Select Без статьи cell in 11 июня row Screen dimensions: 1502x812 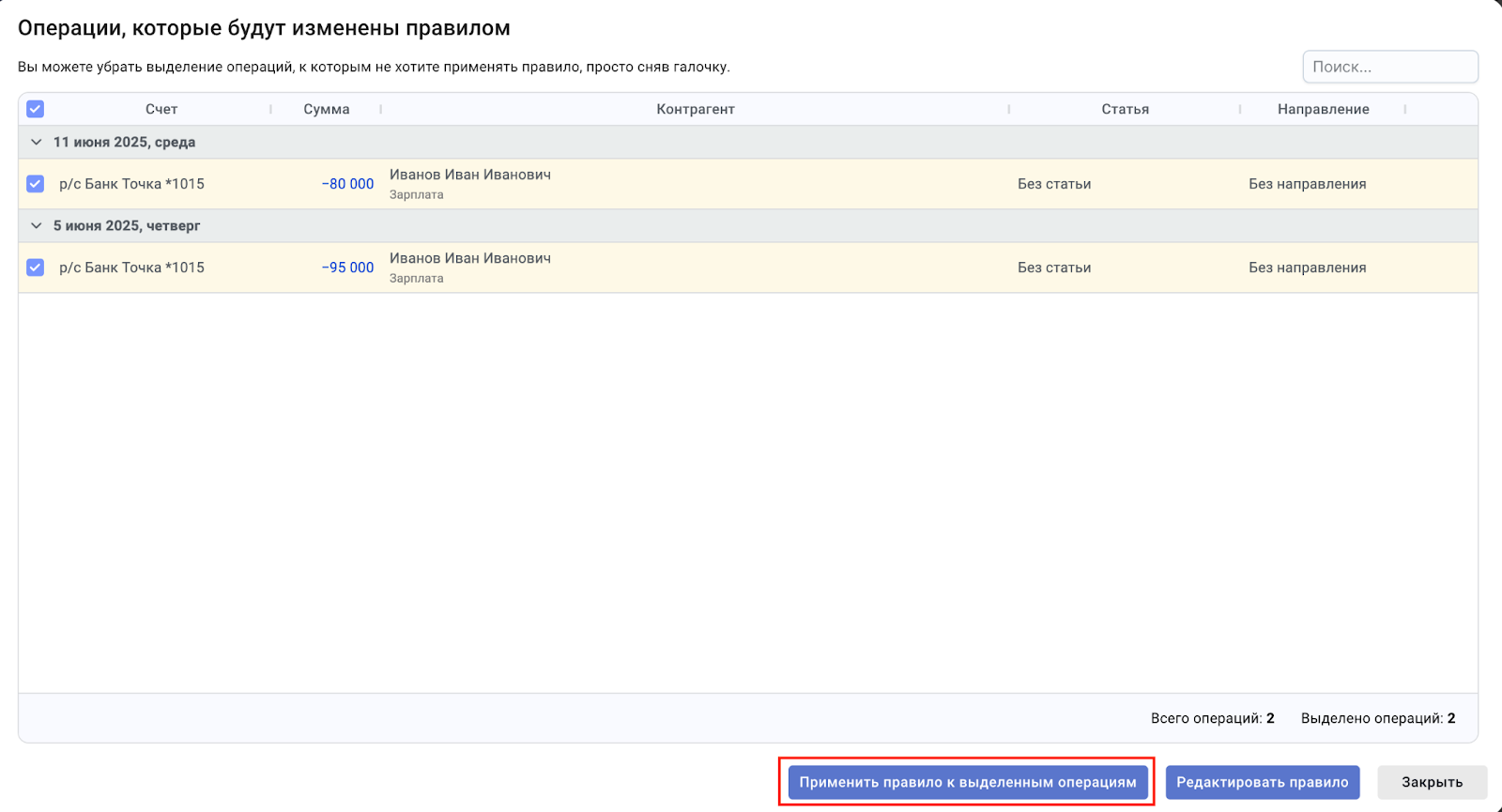point(1054,184)
